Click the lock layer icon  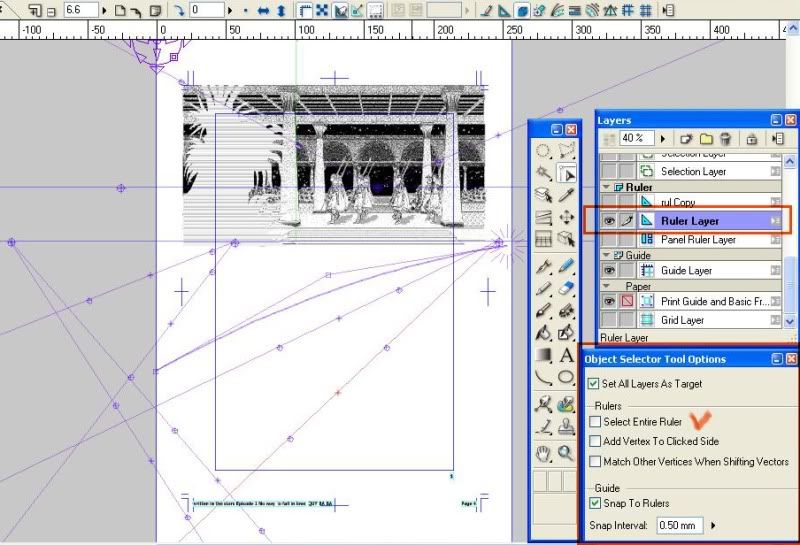[x=751, y=139]
